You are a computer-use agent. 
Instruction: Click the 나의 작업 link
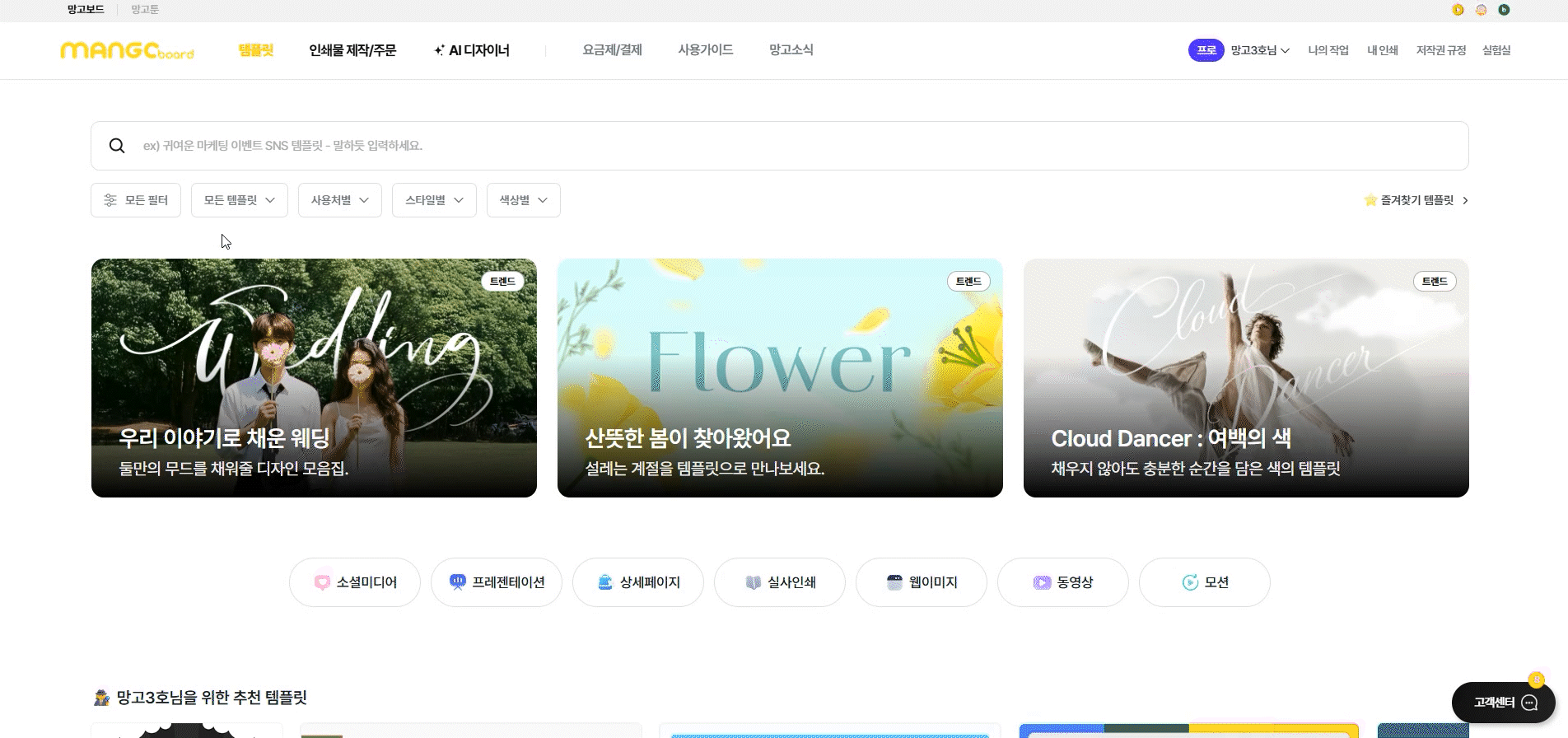1328,50
